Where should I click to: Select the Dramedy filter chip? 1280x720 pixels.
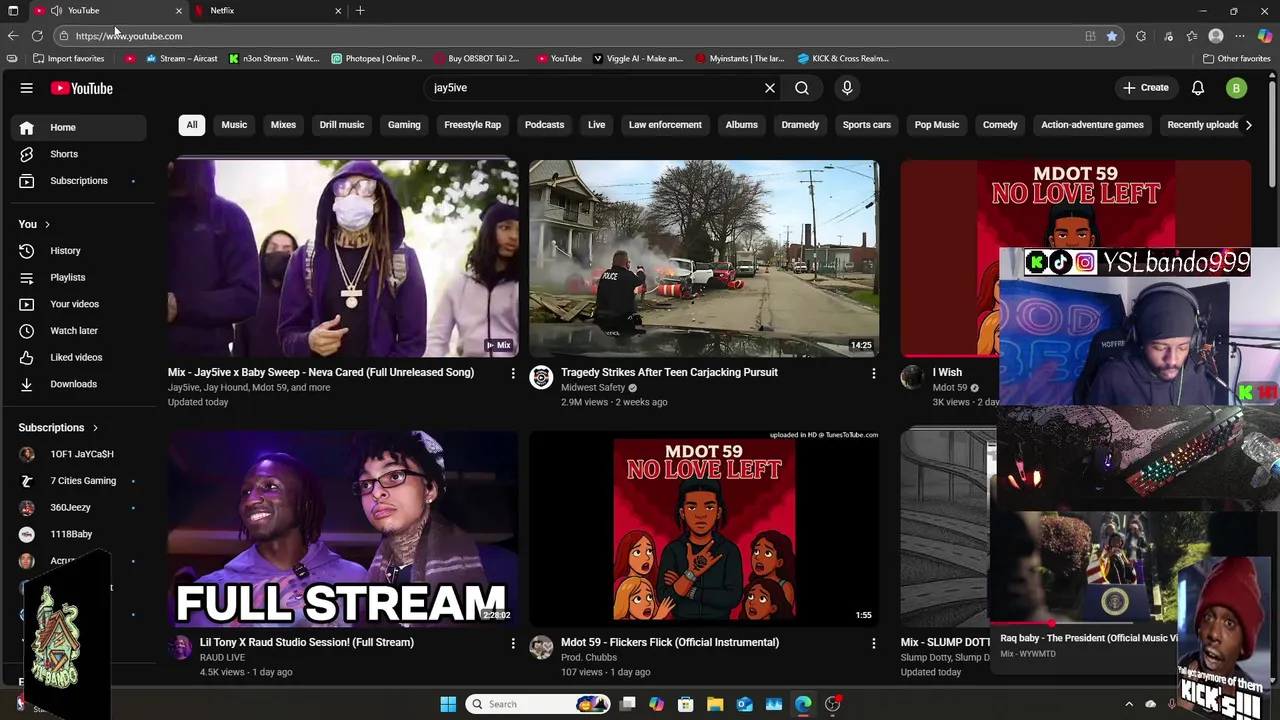(800, 125)
